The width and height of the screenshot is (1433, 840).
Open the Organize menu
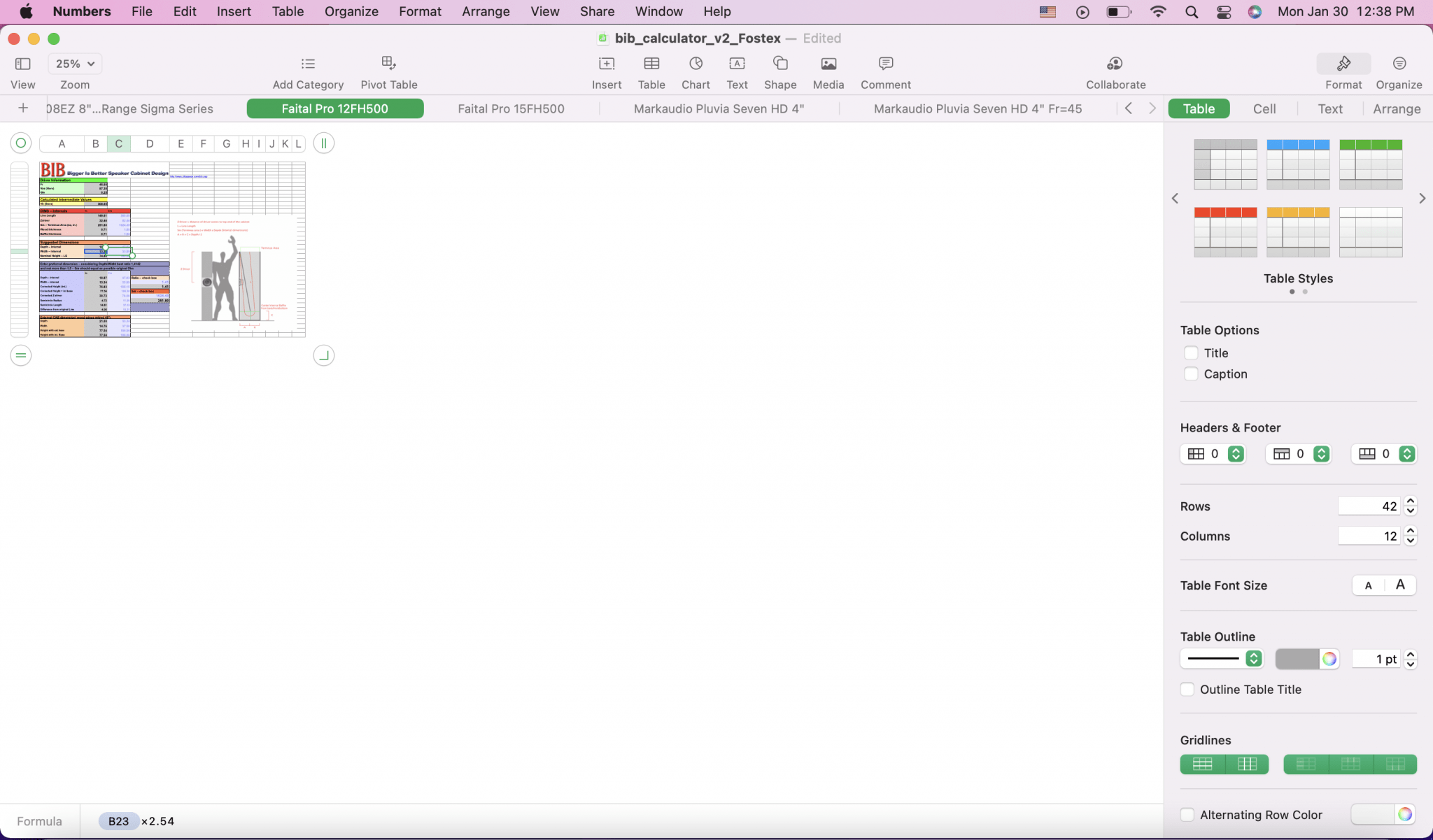click(351, 12)
